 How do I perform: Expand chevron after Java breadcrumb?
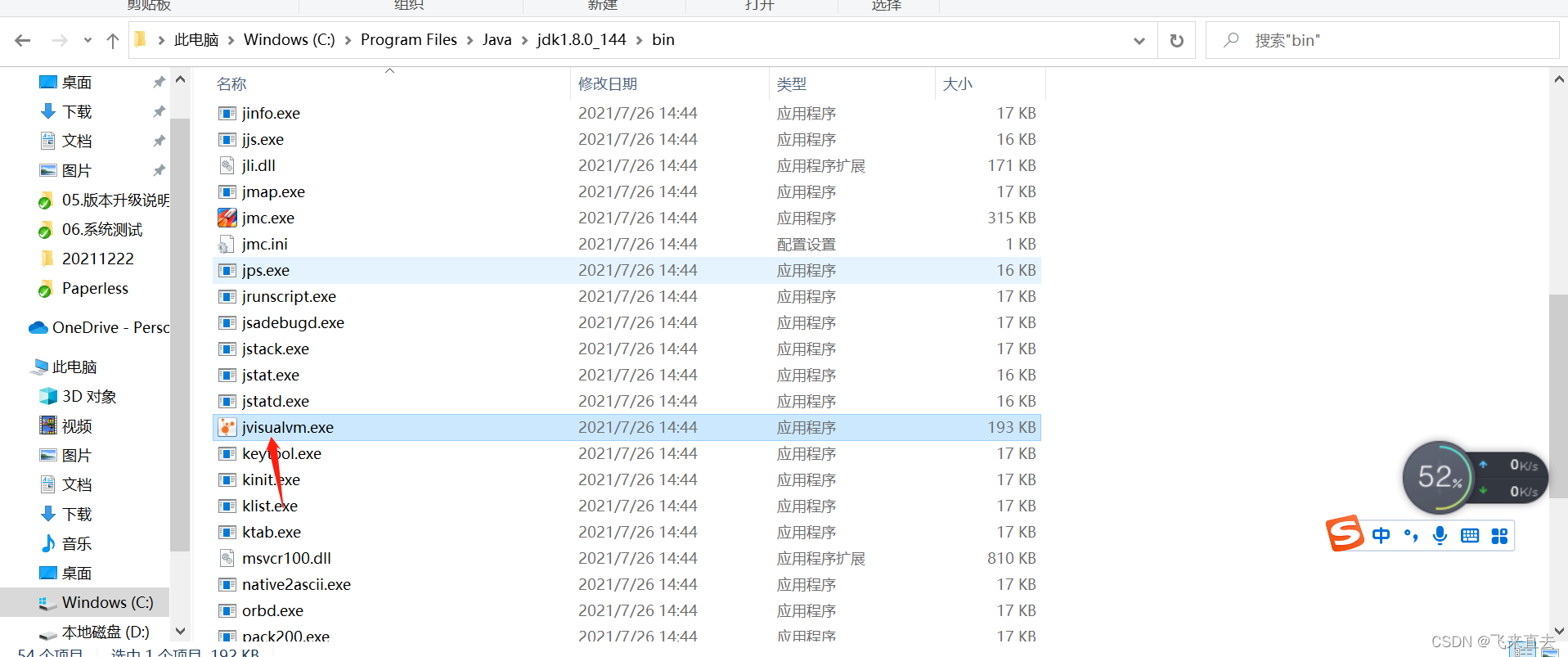[524, 40]
